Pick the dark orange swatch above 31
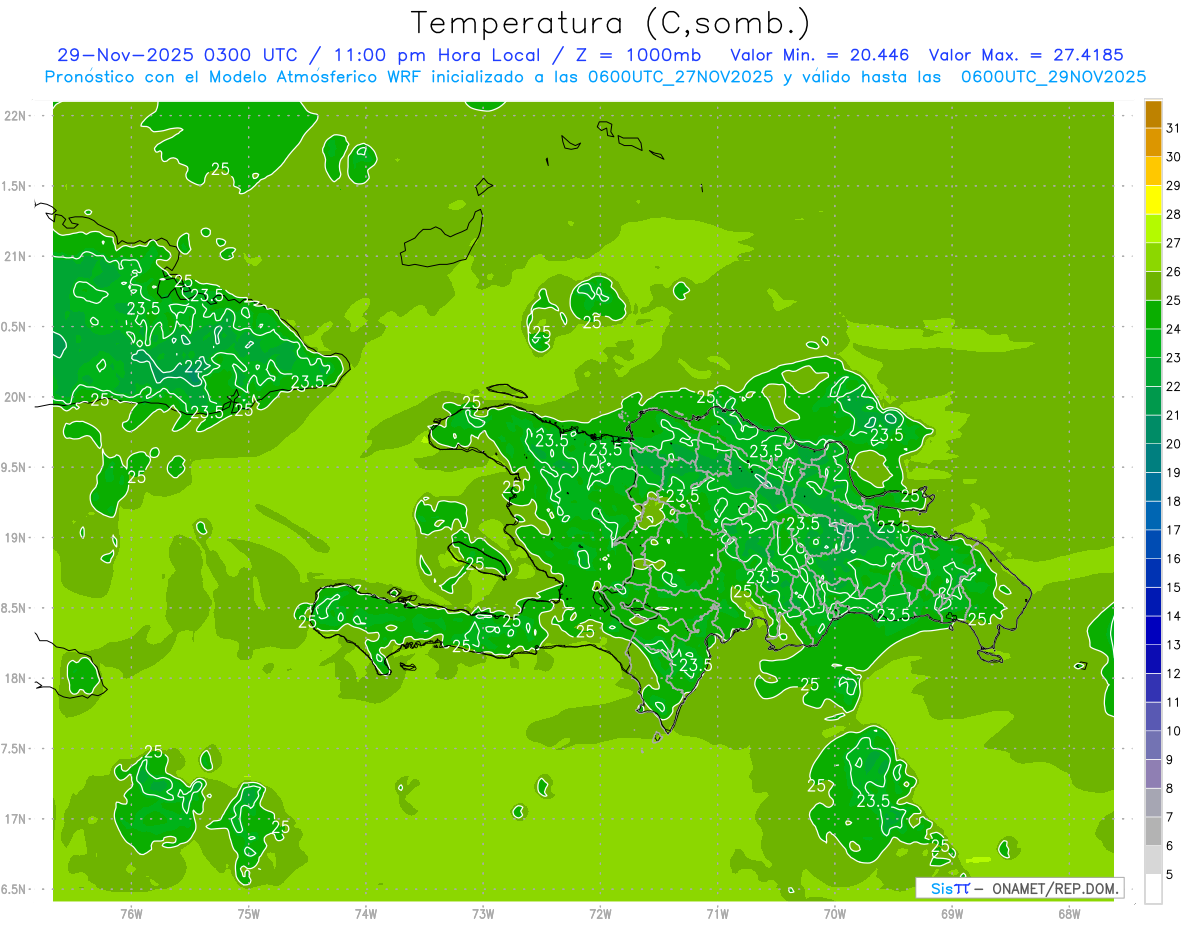The image size is (1200, 927). pos(1153,114)
